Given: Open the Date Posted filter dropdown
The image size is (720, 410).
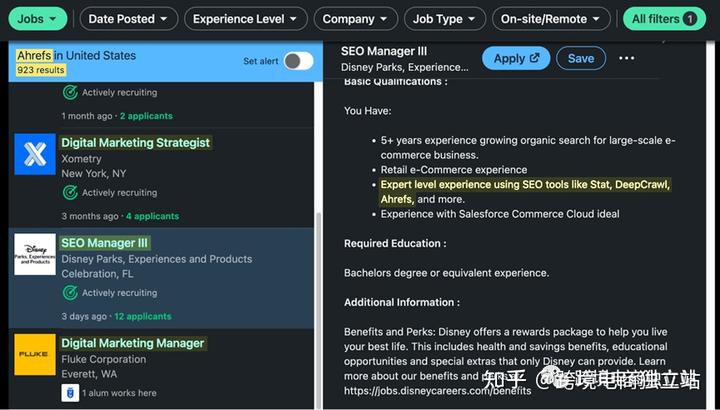Looking at the screenshot, I should pos(128,19).
